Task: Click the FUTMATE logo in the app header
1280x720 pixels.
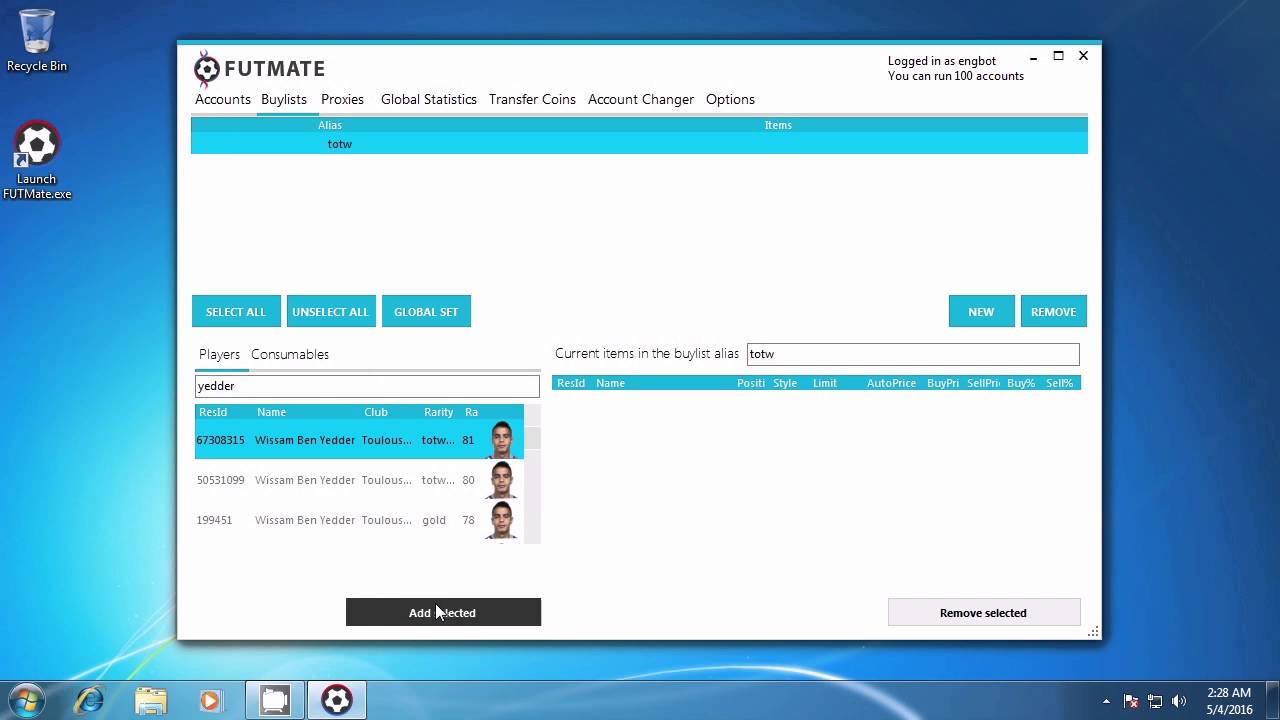Action: click(260, 69)
